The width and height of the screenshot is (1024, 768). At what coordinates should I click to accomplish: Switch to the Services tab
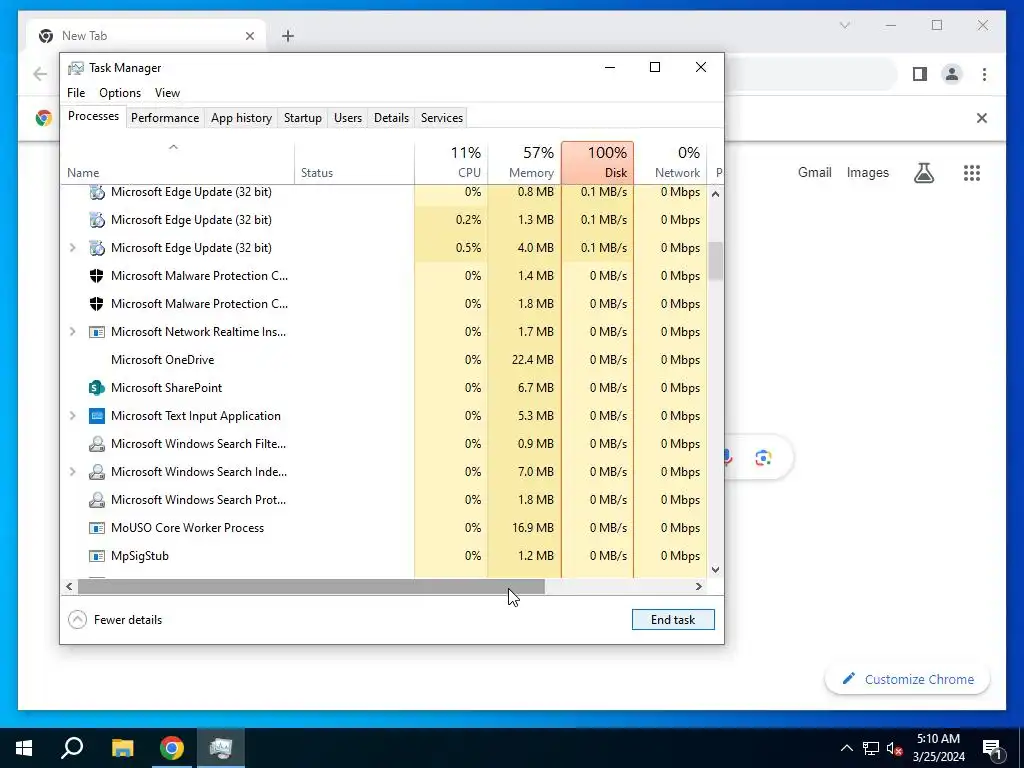[441, 118]
